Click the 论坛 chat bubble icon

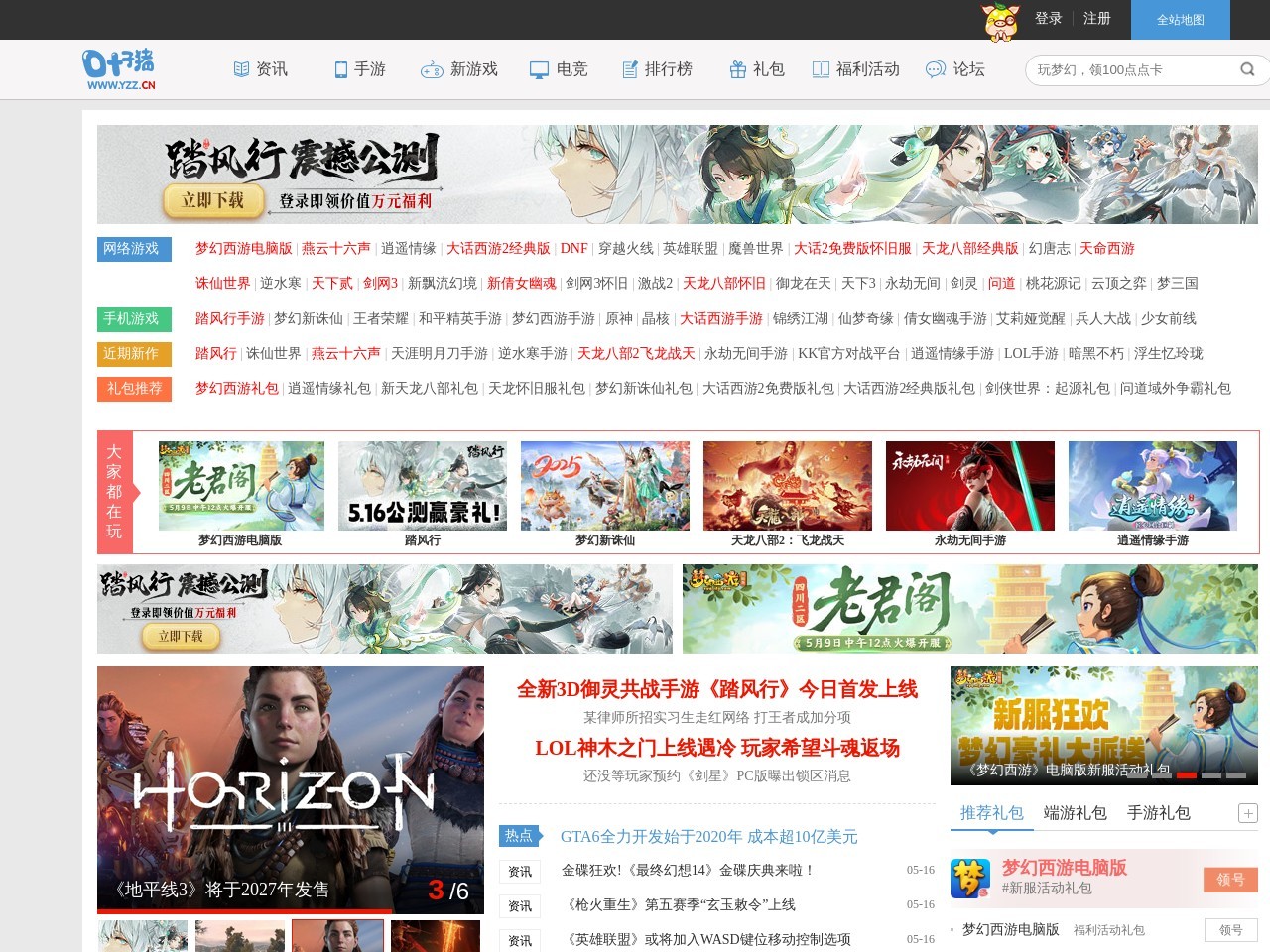coord(936,69)
